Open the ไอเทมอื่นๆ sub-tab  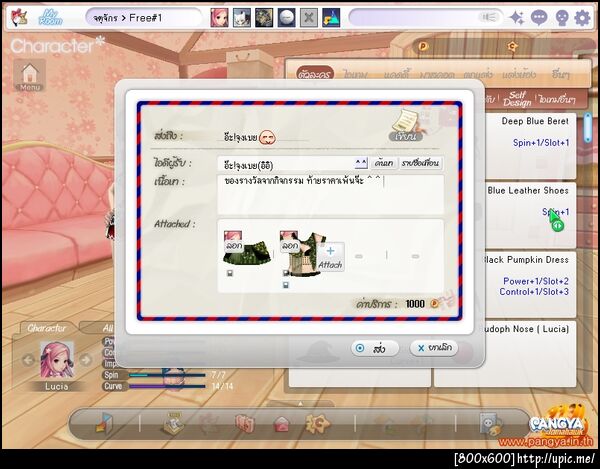point(557,99)
